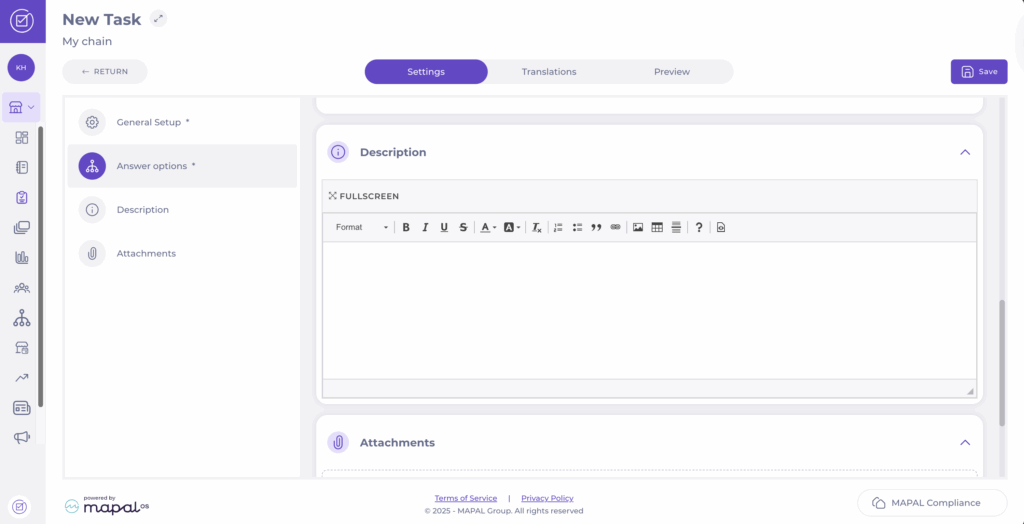Click the remove format icon
This screenshot has width=1024, height=524.
coord(536,228)
